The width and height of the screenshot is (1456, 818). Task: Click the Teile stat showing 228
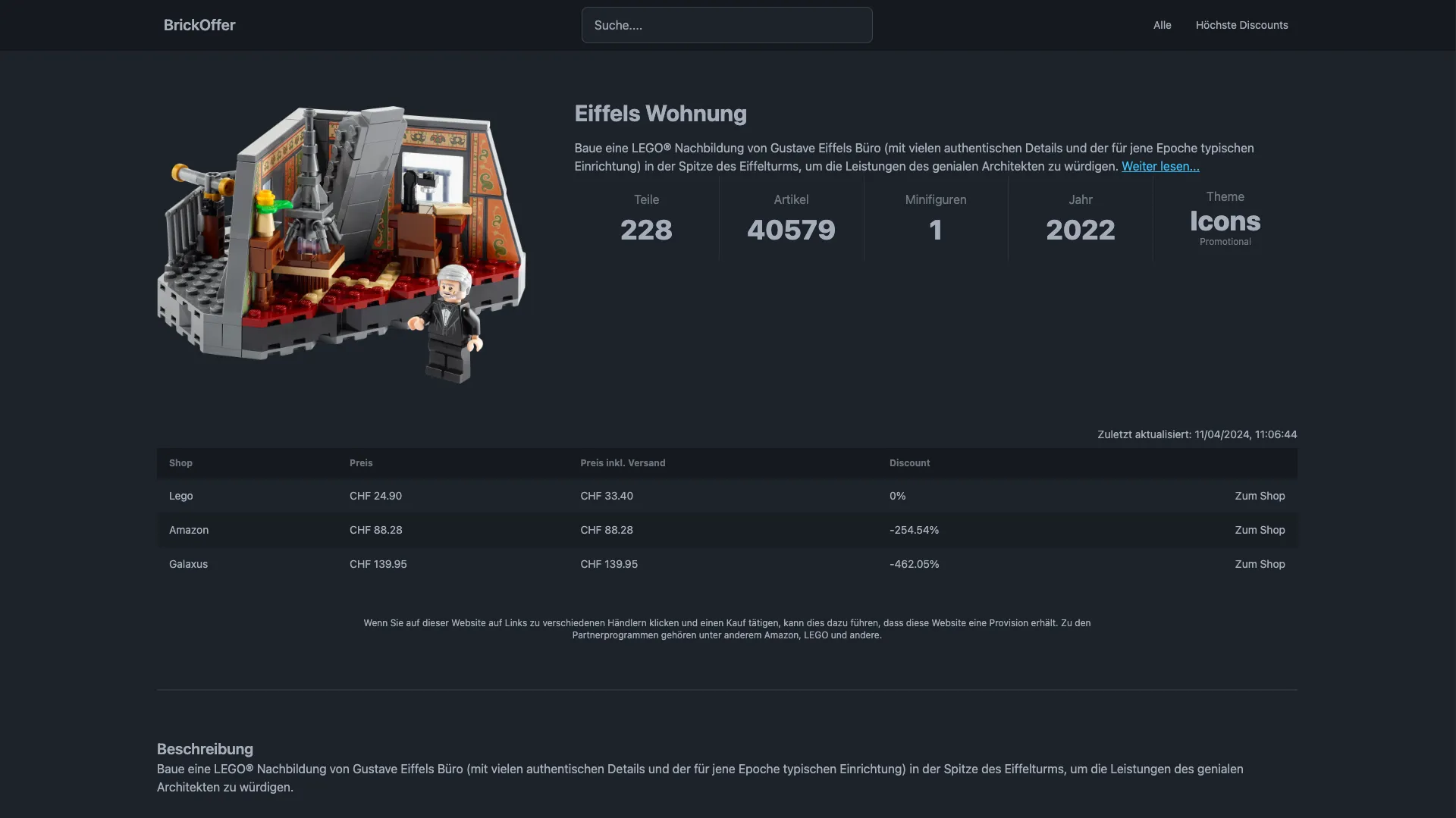pyautogui.click(x=646, y=230)
